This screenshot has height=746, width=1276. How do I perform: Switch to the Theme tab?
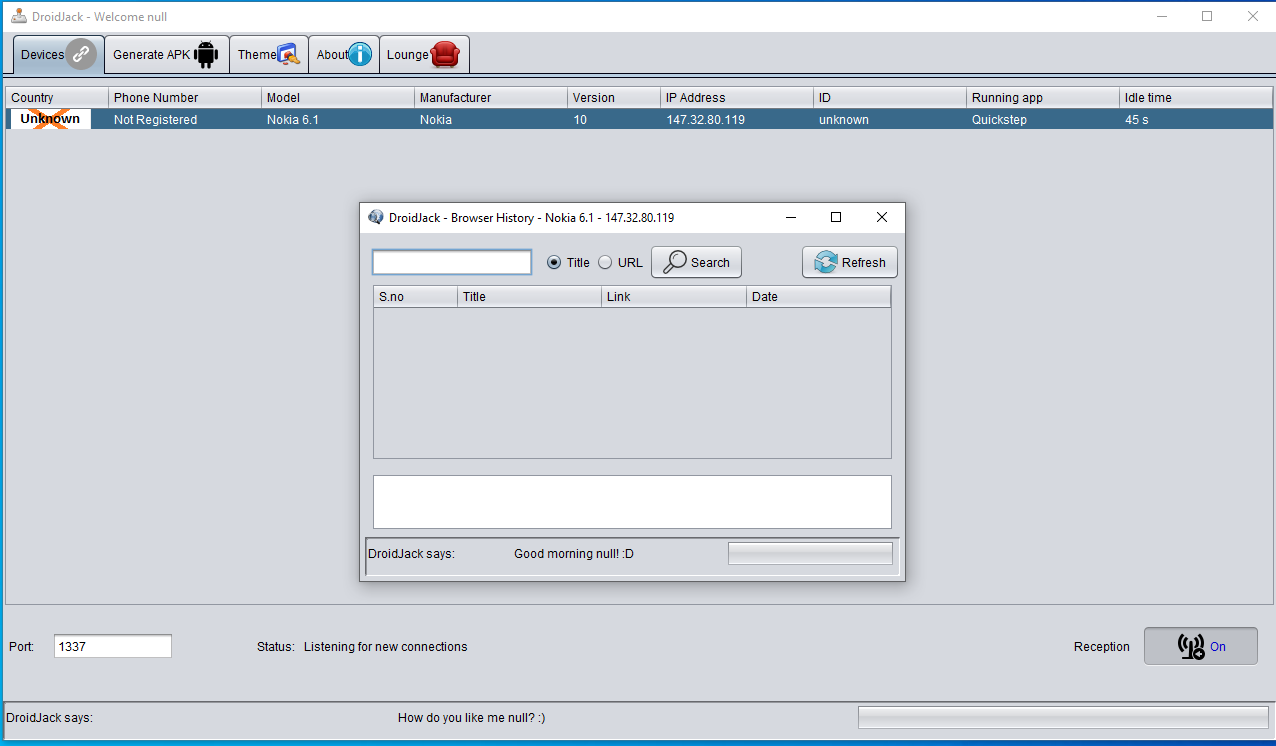(x=269, y=55)
